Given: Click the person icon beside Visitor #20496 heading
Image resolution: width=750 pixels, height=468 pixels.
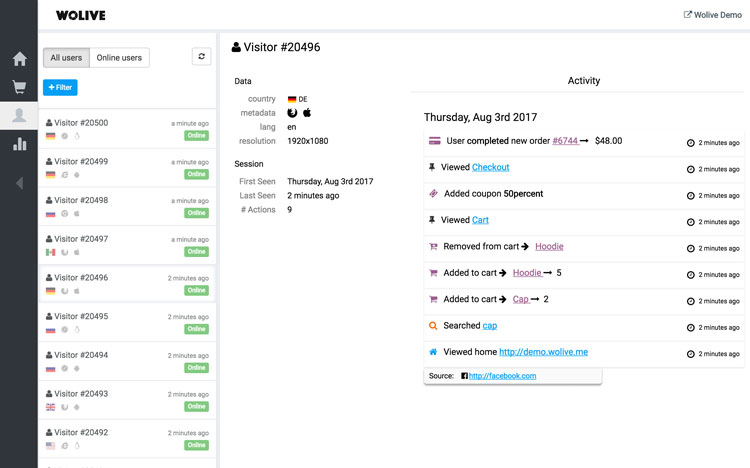Looking at the screenshot, I should point(236,47).
